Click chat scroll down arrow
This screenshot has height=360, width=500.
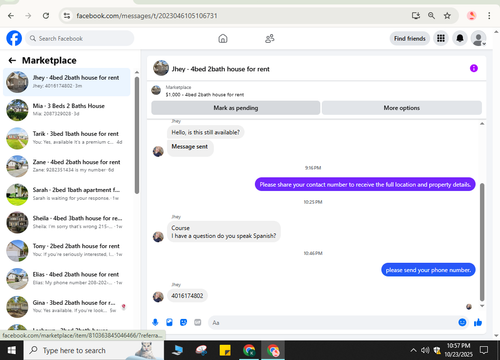tap(482, 305)
